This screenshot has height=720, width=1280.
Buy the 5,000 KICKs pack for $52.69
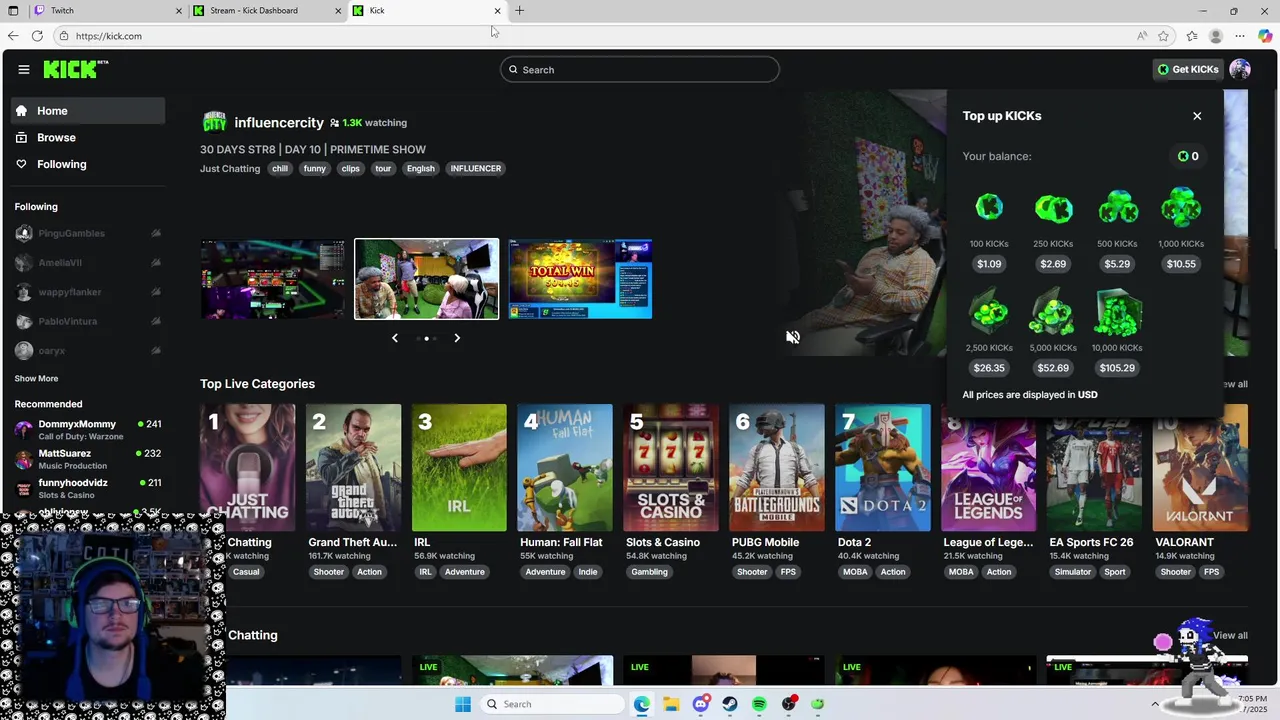click(x=1053, y=368)
